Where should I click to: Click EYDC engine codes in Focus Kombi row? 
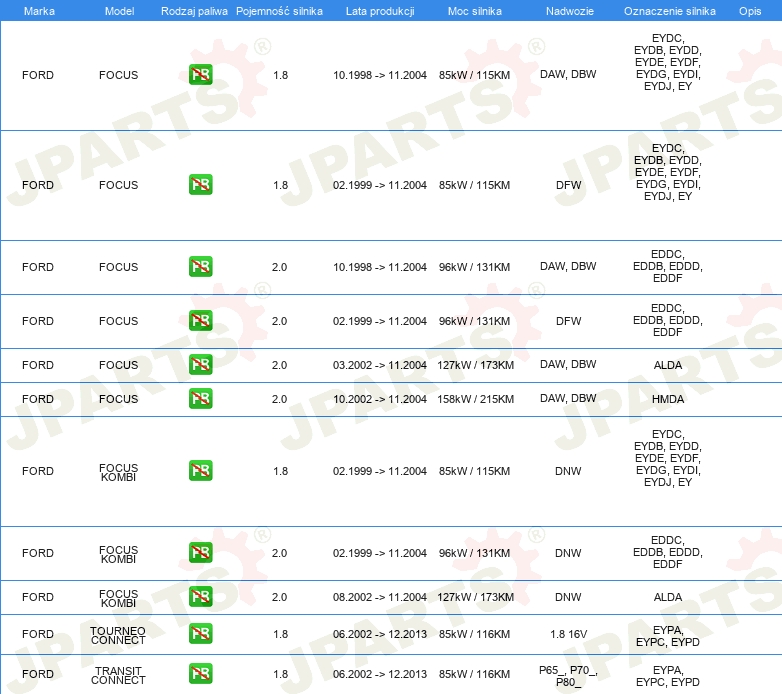[668, 458]
